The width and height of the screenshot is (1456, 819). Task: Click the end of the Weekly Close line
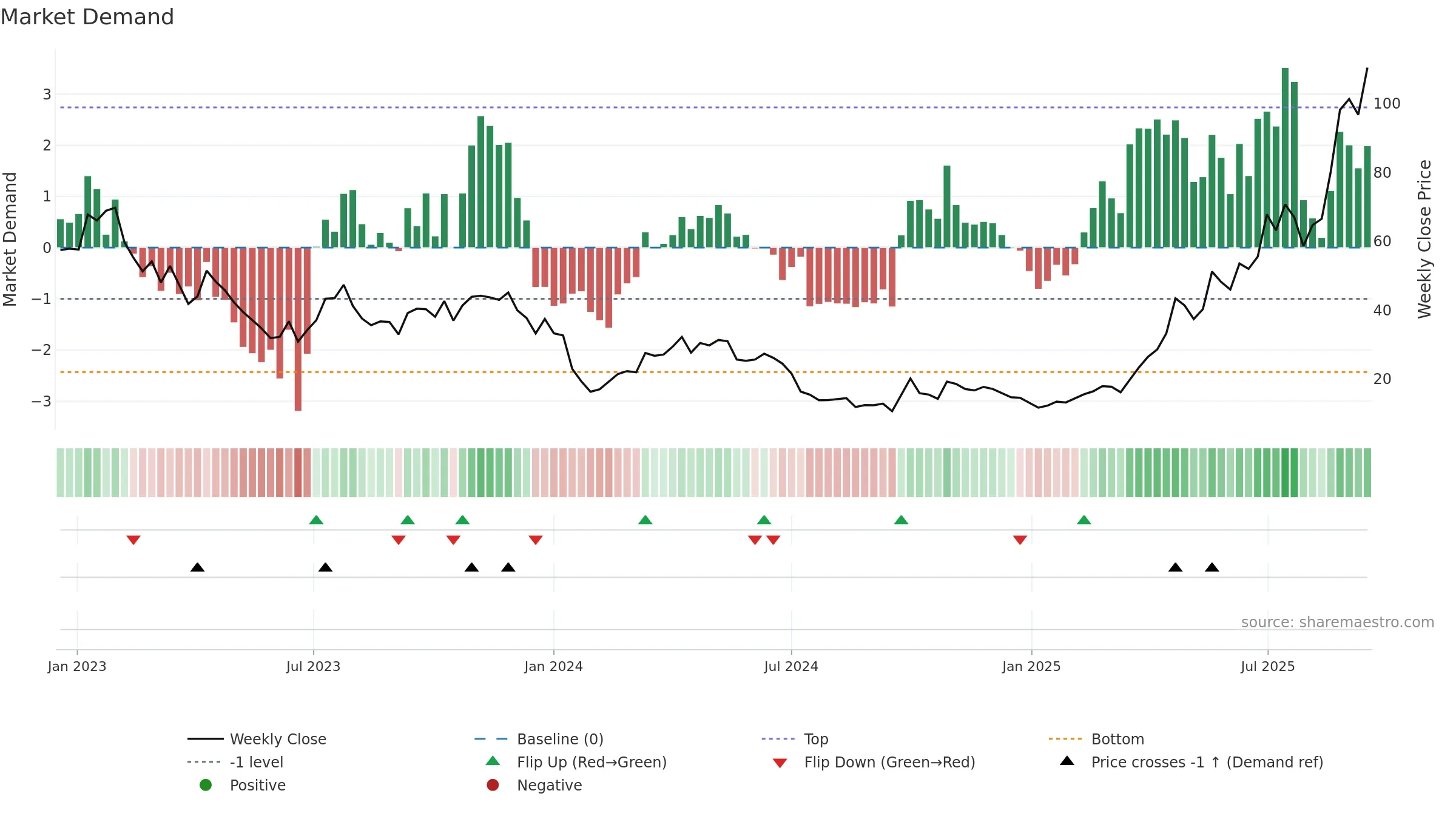click(x=1367, y=69)
